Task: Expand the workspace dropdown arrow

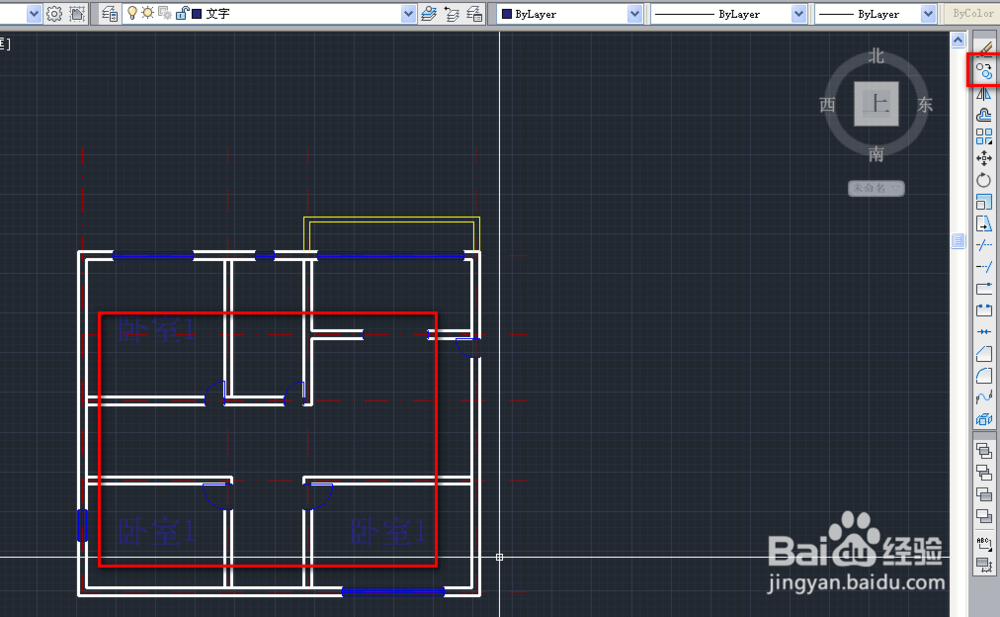Action: 34,13
